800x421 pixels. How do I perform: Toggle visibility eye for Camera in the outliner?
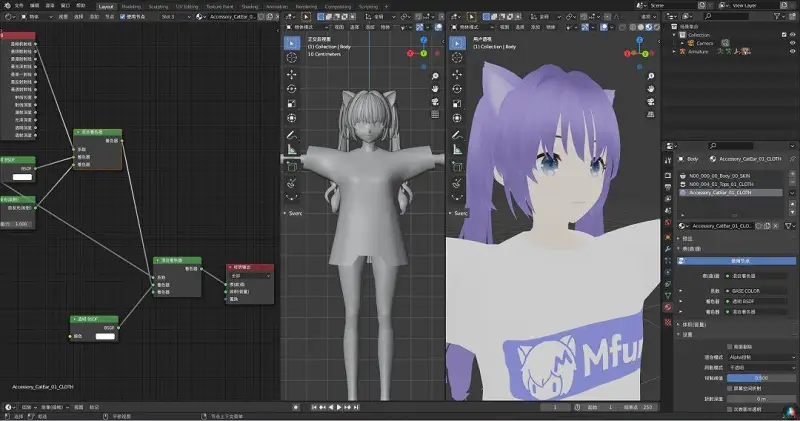(x=792, y=43)
